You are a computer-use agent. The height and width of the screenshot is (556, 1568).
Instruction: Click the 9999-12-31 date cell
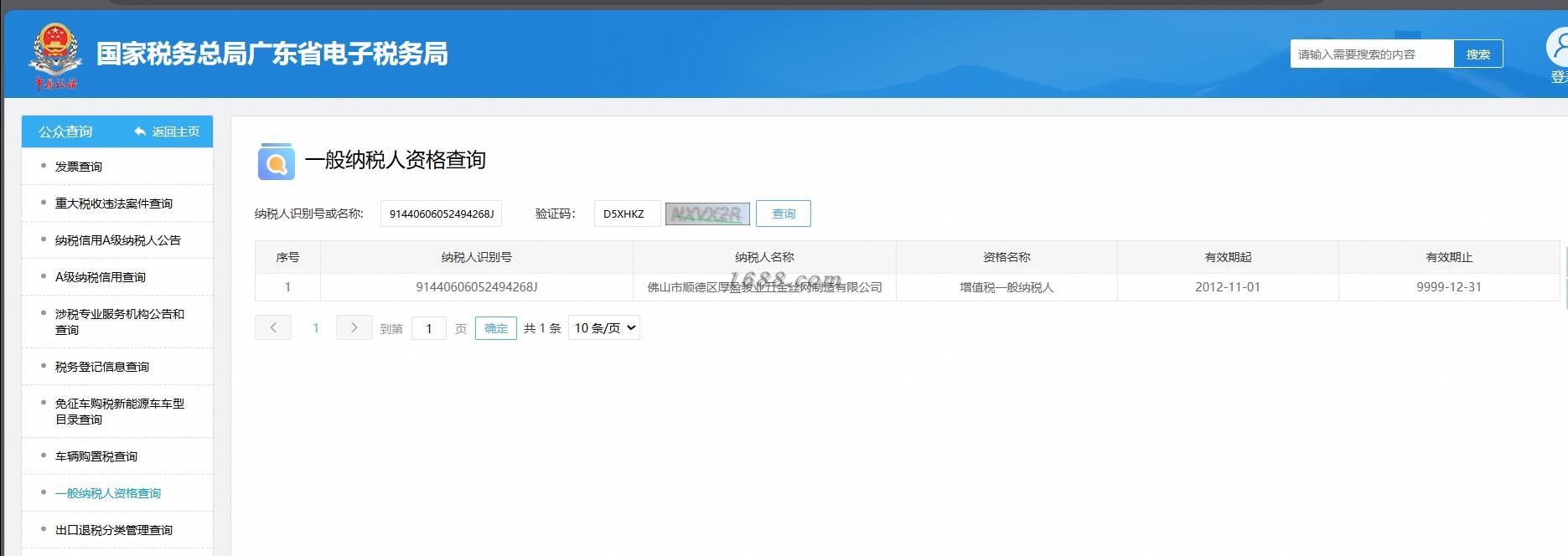coord(1449,287)
